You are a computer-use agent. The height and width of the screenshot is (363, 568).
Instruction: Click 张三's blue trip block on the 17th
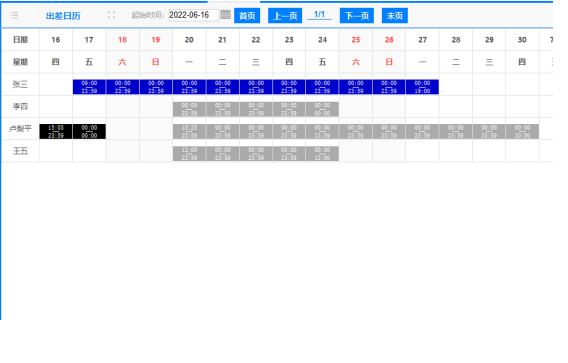click(x=89, y=87)
